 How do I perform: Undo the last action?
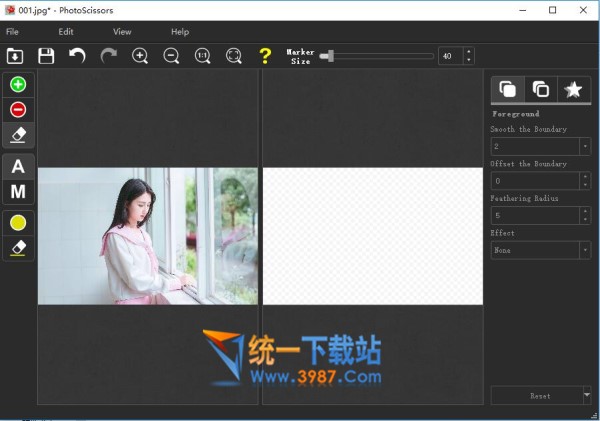(77, 56)
